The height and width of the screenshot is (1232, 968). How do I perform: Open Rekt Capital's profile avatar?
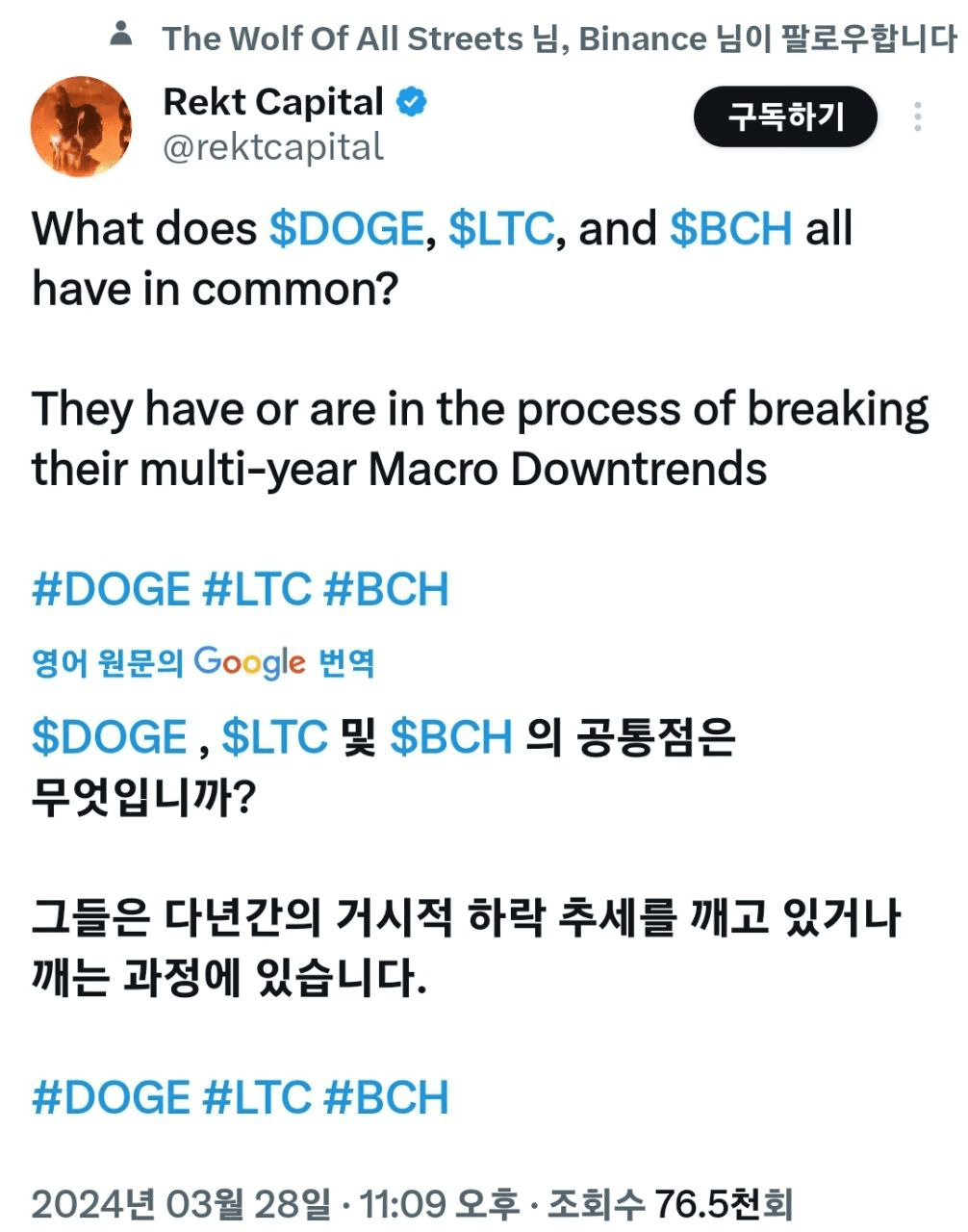81,126
